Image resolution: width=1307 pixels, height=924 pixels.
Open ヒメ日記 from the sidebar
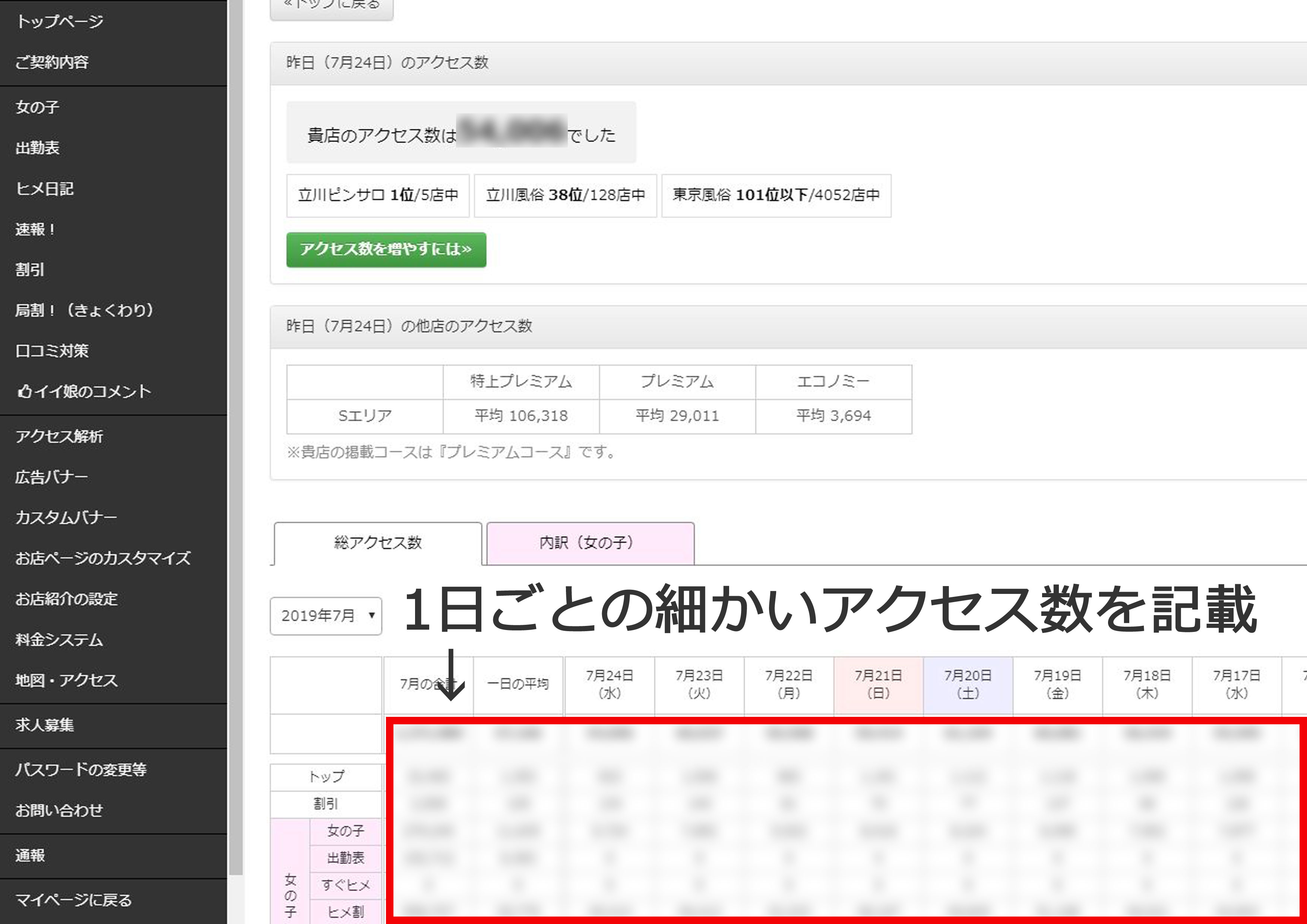coord(44,189)
